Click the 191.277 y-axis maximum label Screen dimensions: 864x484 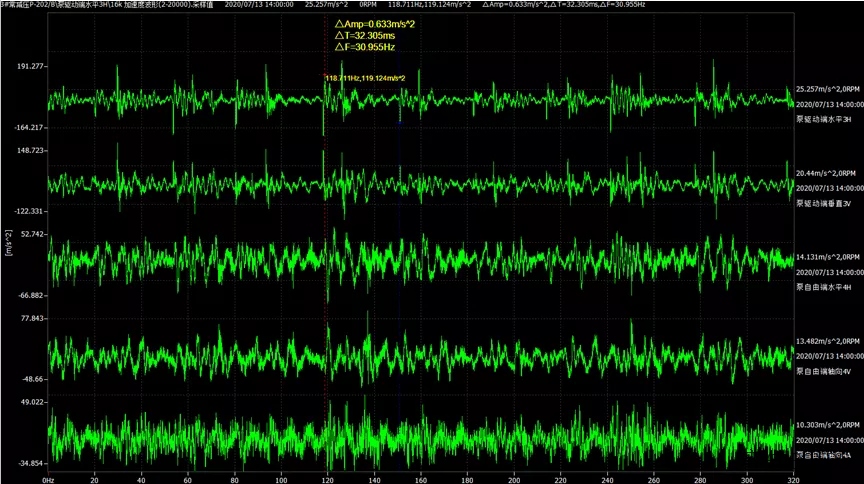[x=31, y=66]
